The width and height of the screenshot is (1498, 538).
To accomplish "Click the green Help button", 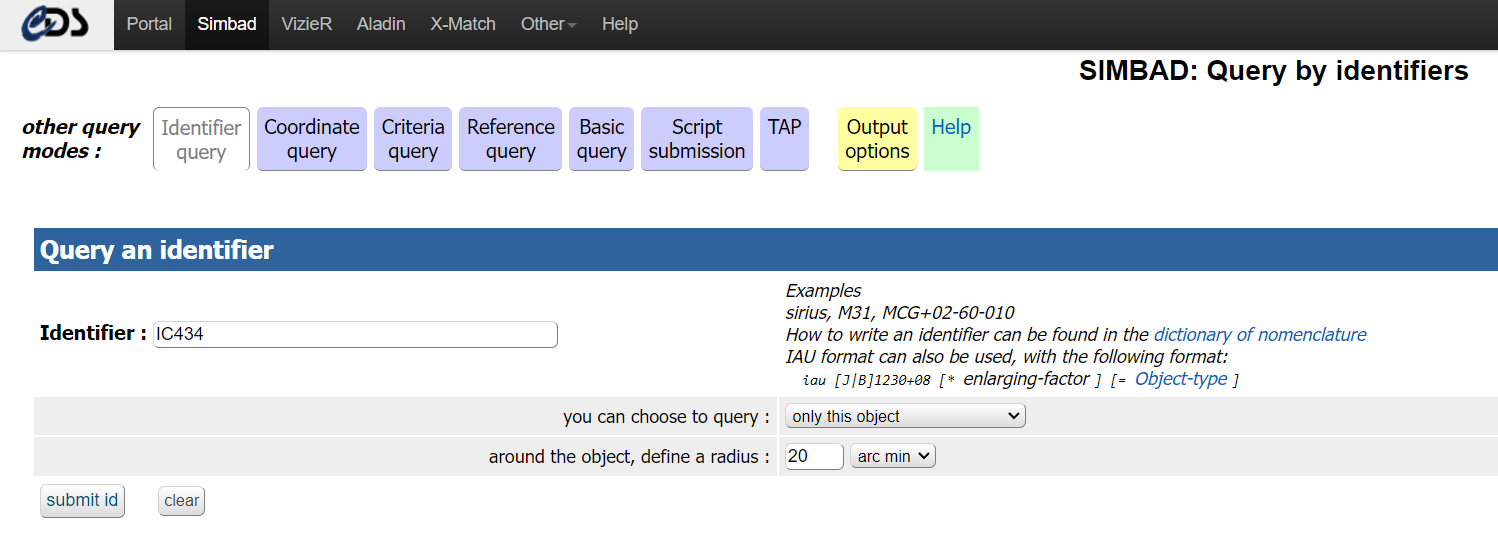I will [951, 139].
